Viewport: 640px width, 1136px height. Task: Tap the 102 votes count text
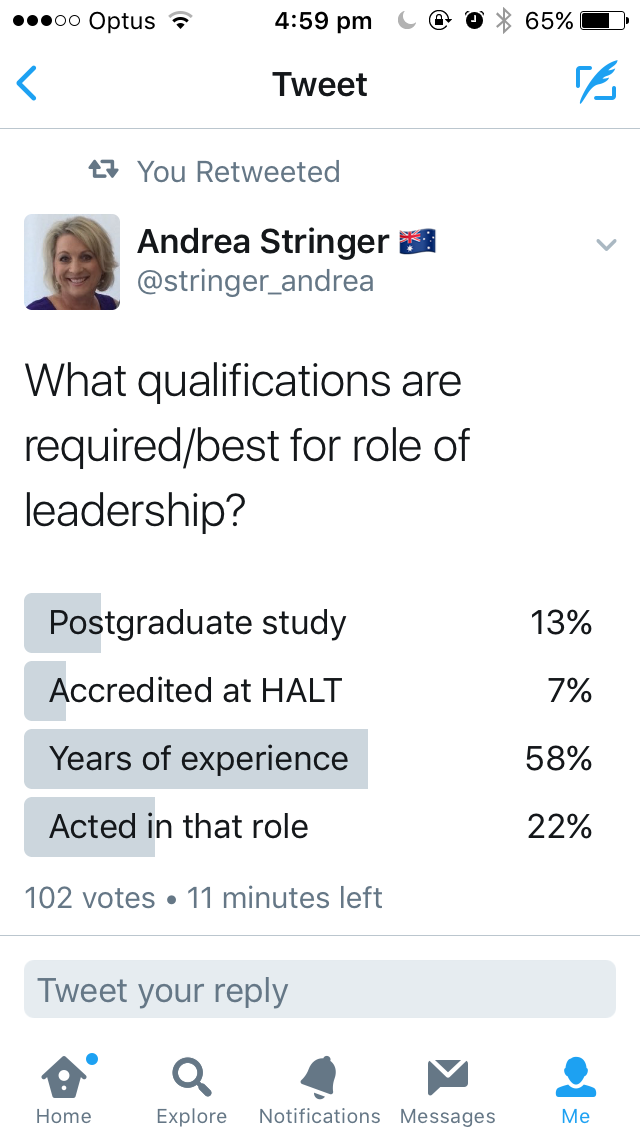[x=90, y=897]
